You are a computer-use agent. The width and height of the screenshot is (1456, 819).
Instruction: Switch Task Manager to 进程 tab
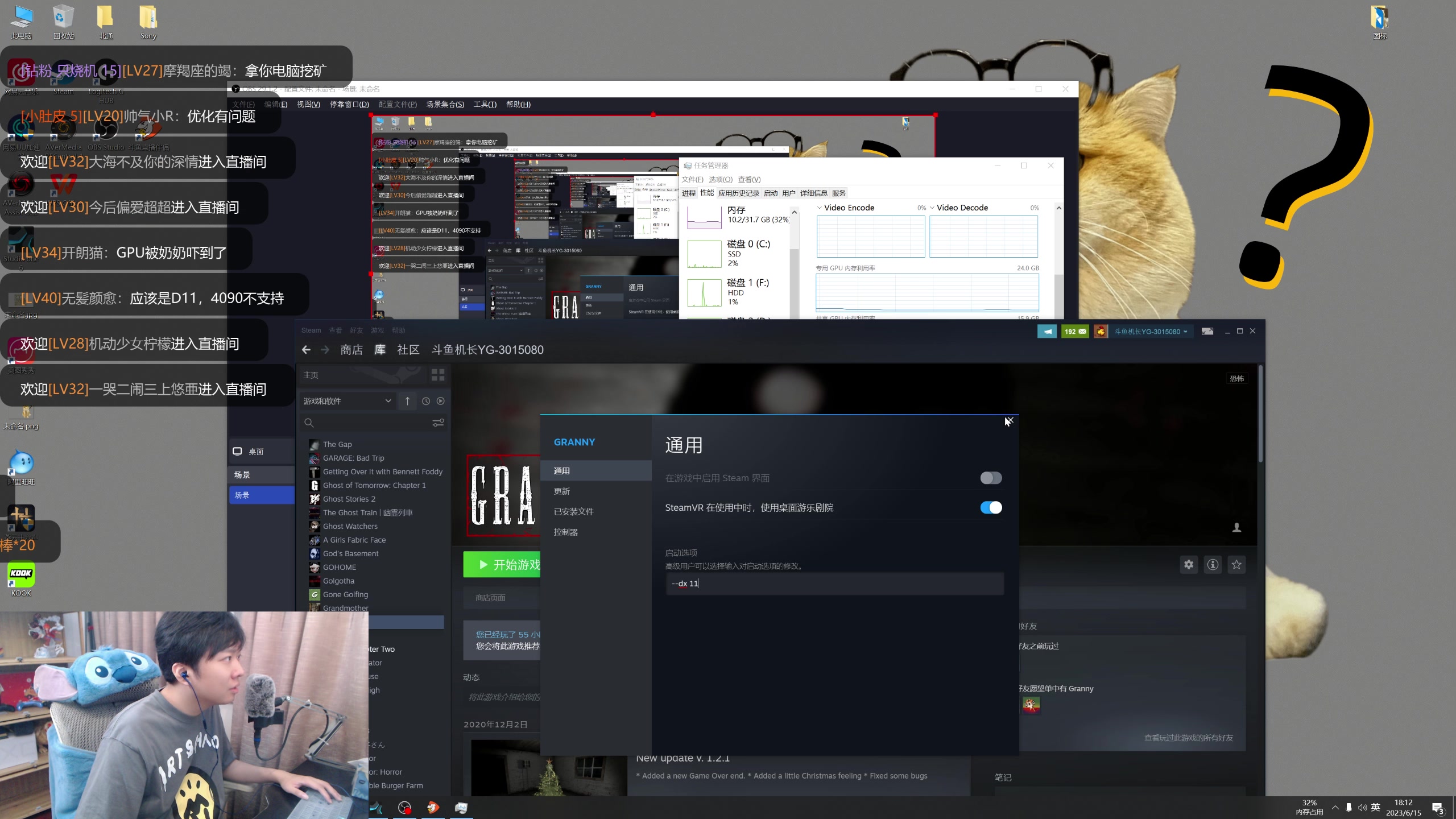coord(688,193)
